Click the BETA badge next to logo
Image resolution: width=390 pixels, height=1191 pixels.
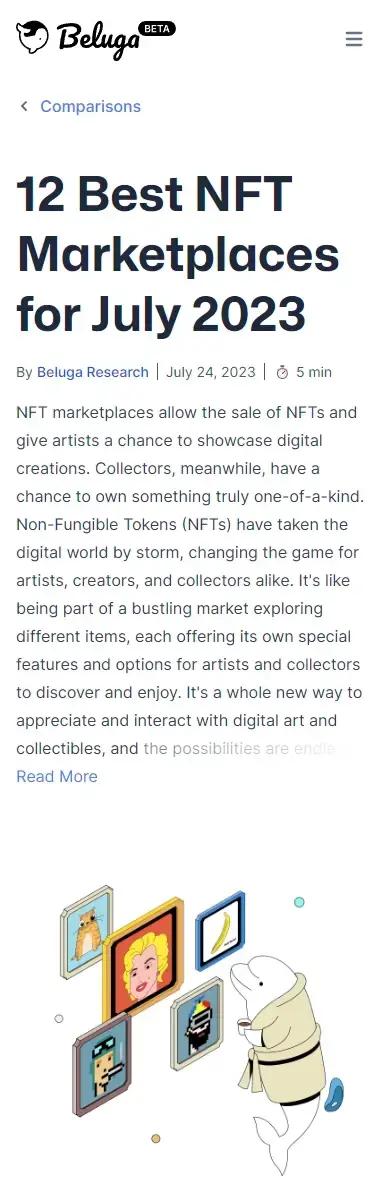(x=157, y=29)
